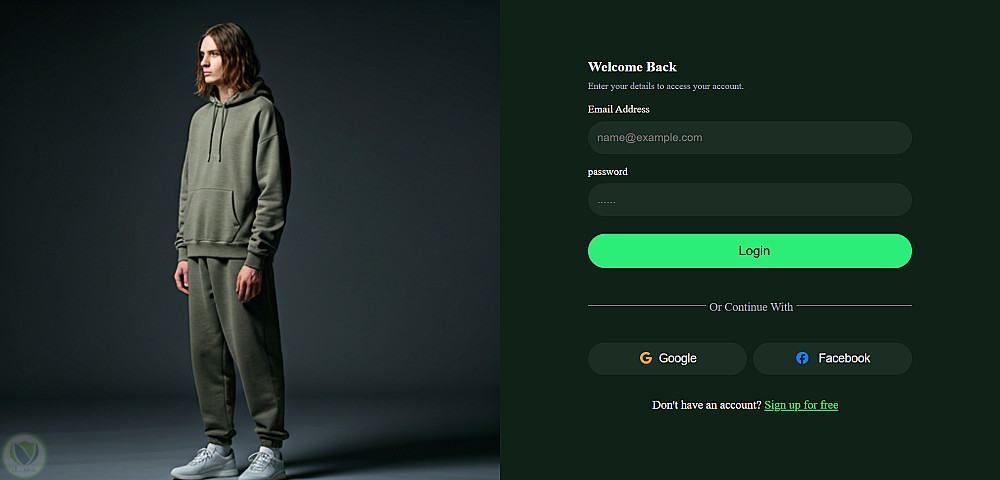The height and width of the screenshot is (480, 1000).
Task: Focus the Email Address input field
Action: [x=749, y=138]
